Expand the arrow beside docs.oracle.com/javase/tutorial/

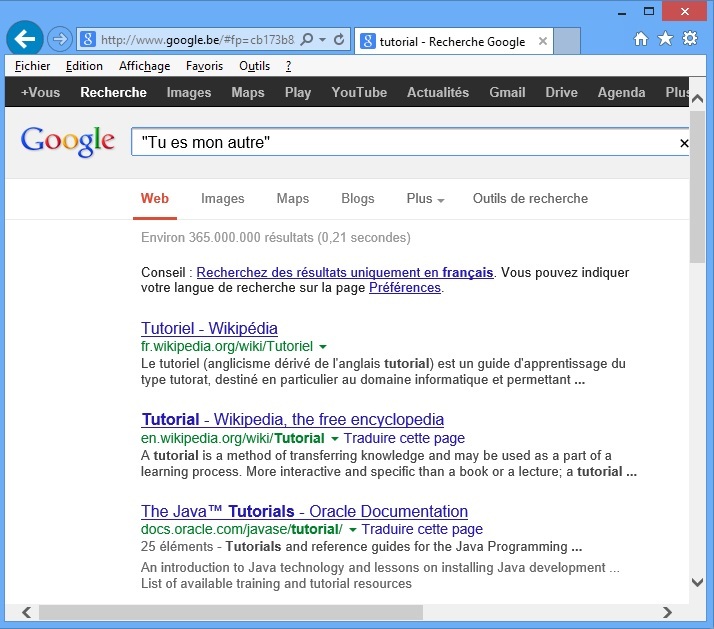coord(352,530)
